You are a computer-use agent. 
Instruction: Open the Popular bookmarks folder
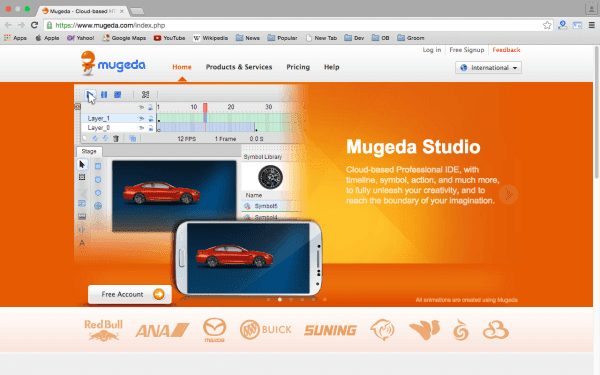(282, 38)
